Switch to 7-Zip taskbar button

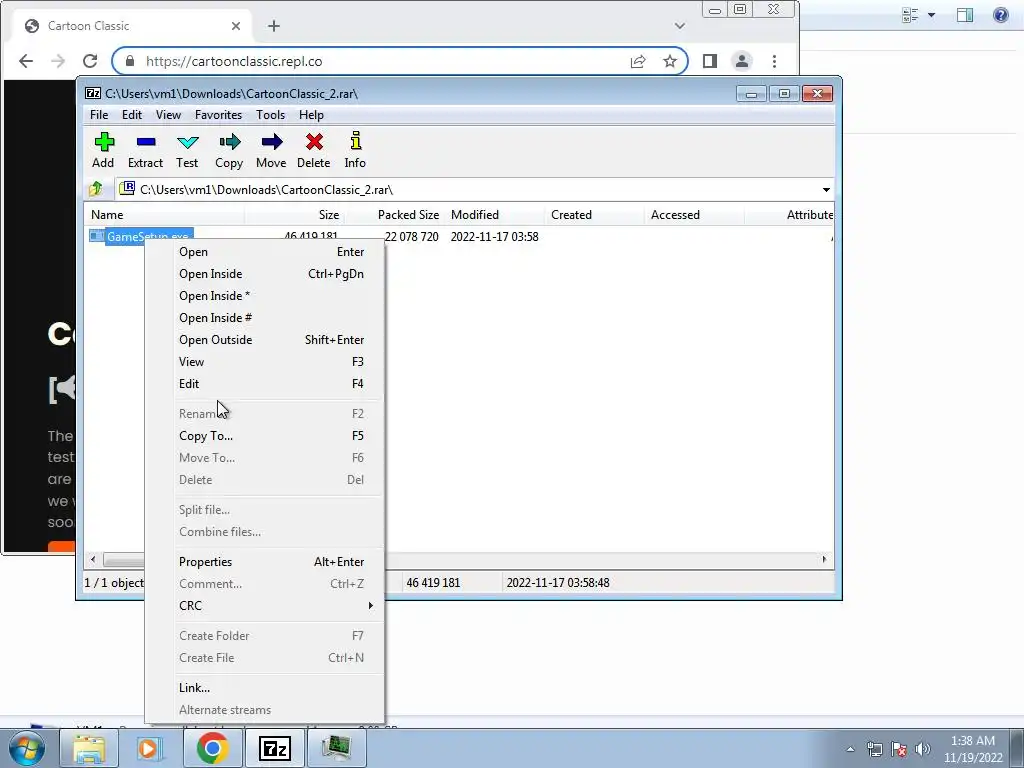coord(274,748)
